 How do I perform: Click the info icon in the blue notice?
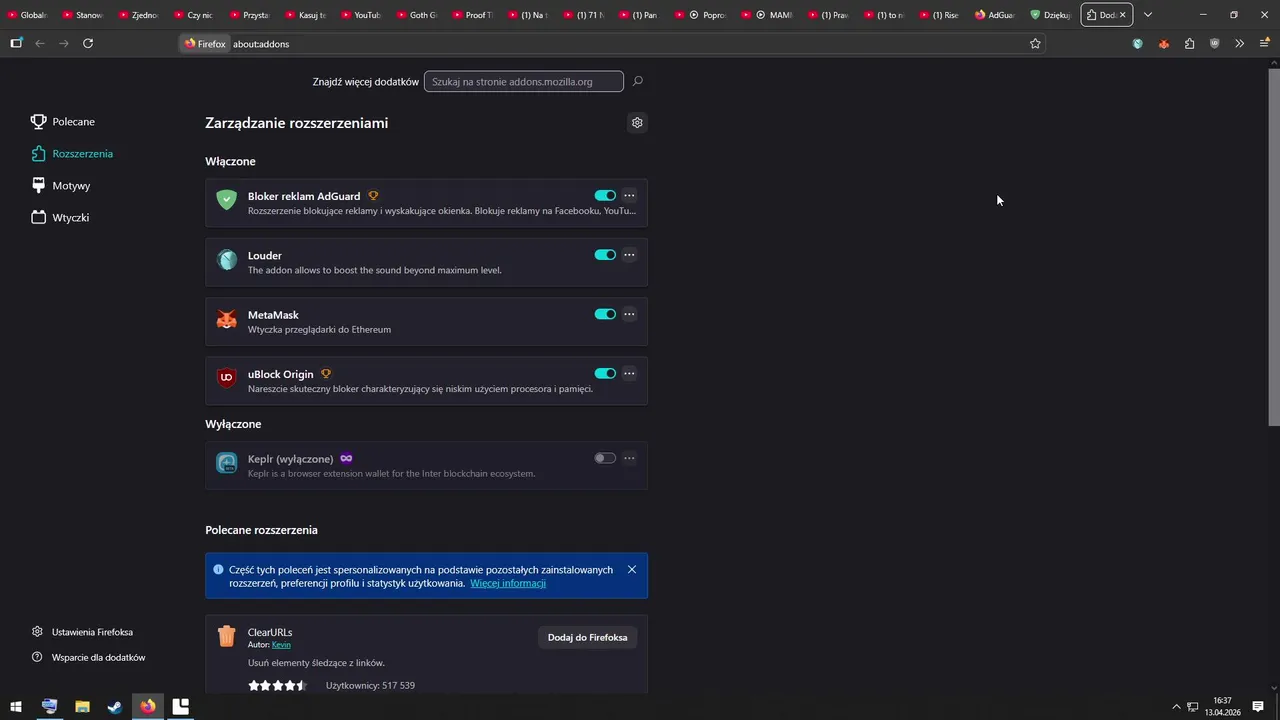(218, 570)
